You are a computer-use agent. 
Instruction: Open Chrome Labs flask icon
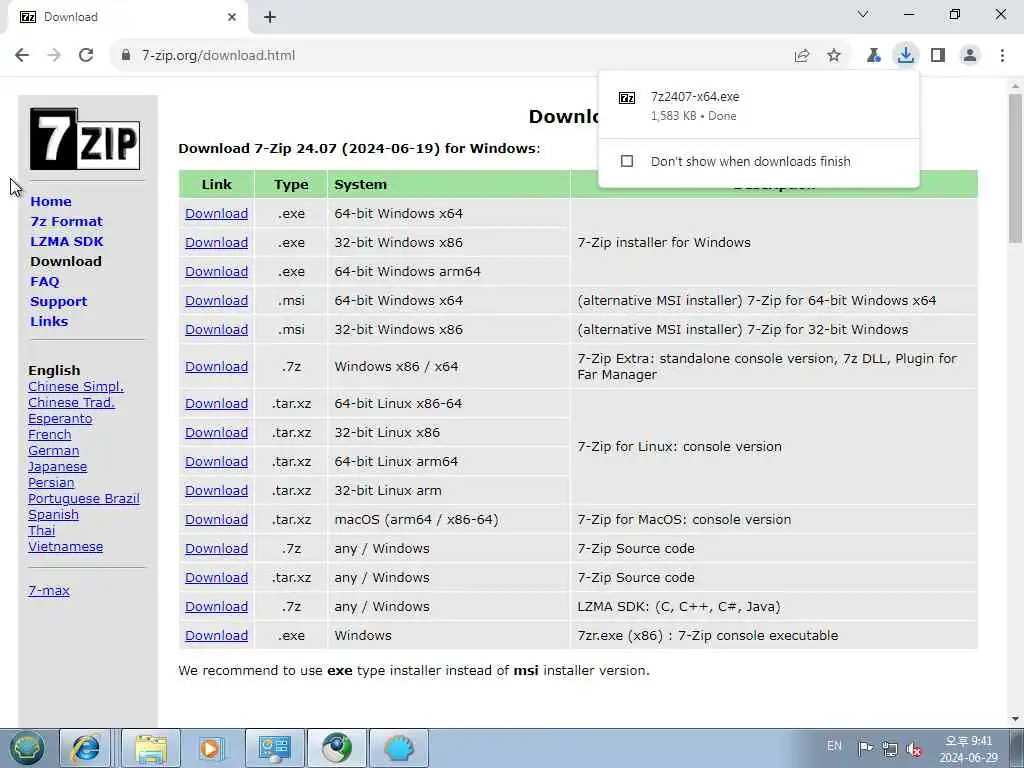(x=873, y=56)
